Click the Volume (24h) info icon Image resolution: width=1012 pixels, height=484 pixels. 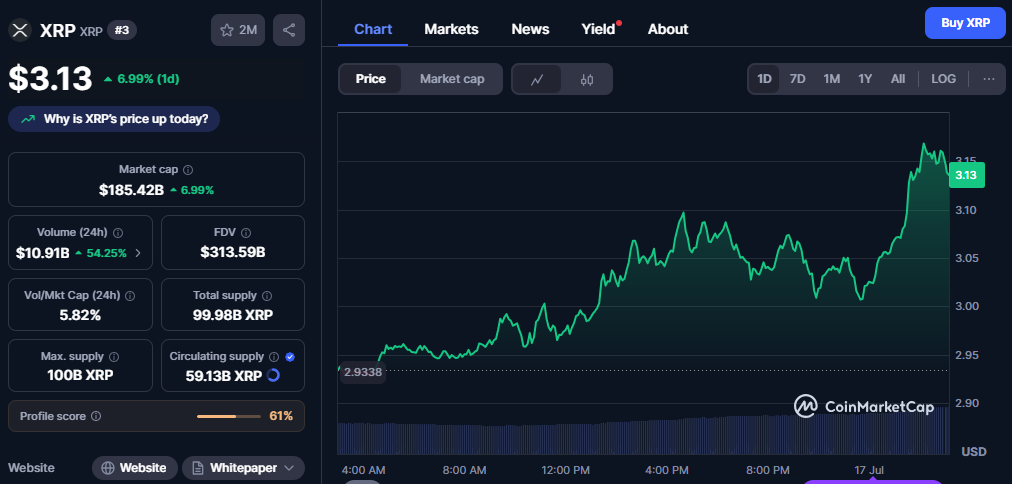pos(118,232)
